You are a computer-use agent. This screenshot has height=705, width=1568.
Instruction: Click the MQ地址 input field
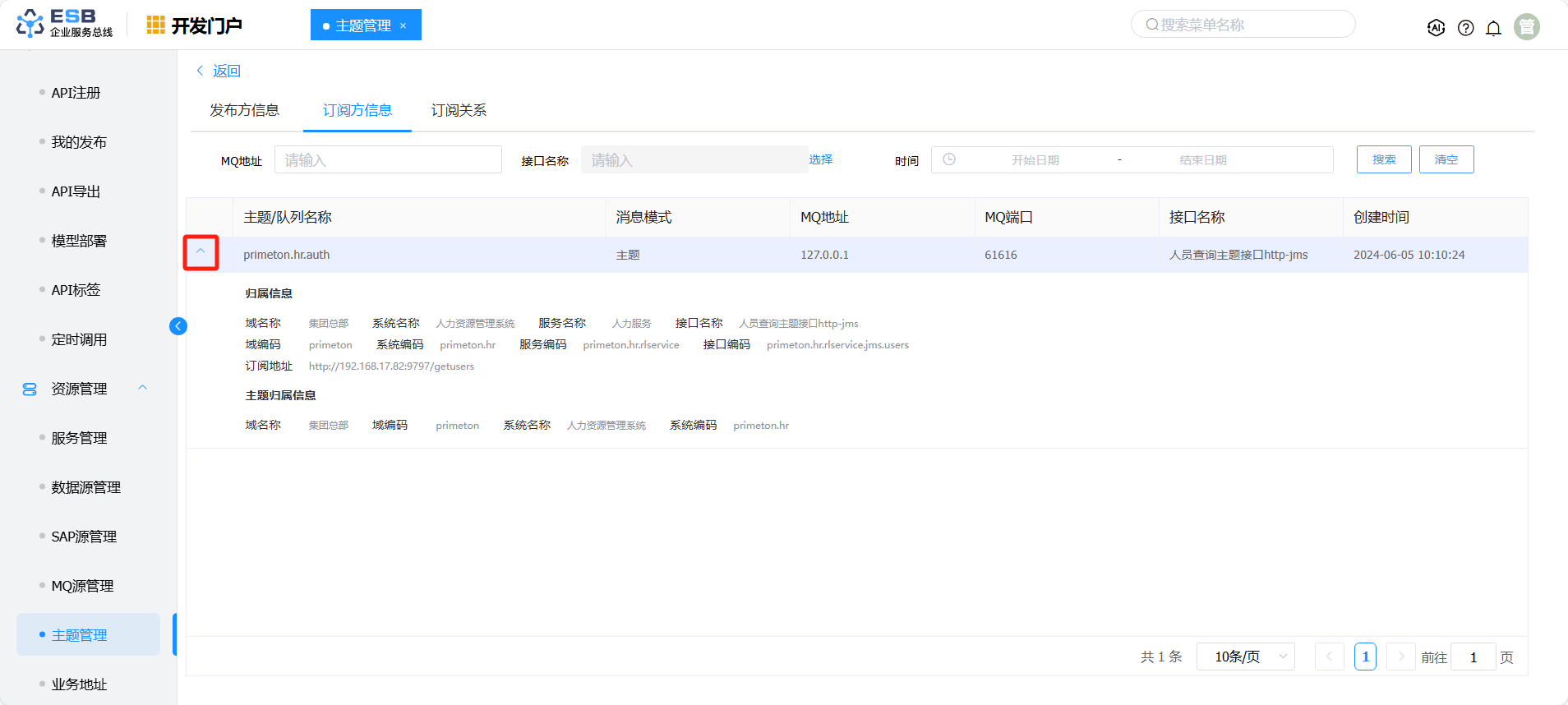click(x=388, y=159)
